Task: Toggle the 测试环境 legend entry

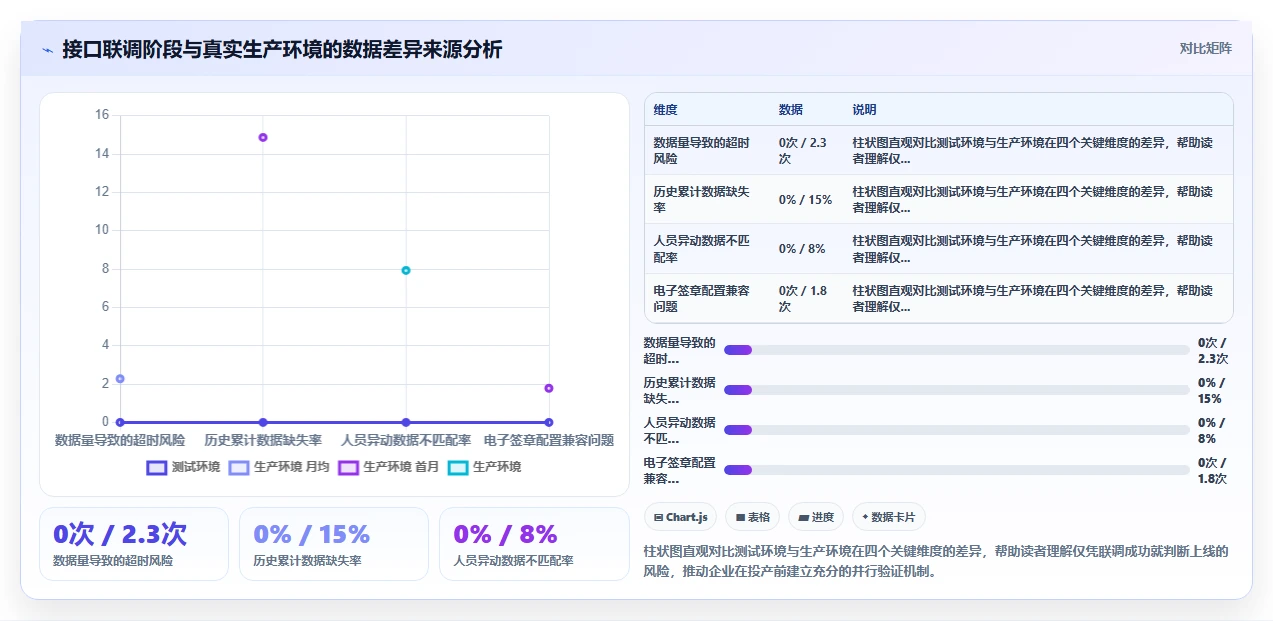Action: pos(183,467)
